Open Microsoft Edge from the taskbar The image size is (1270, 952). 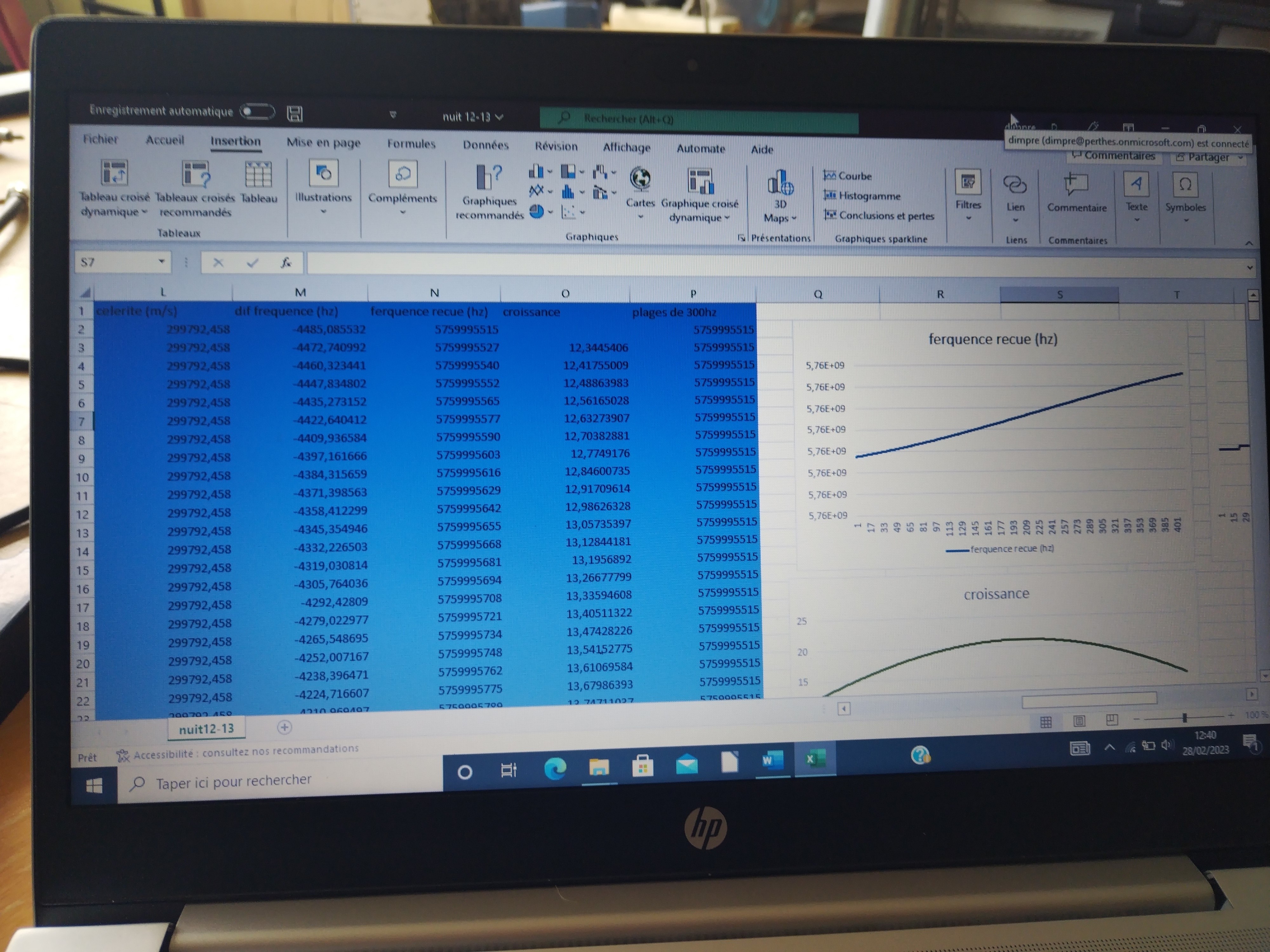(x=555, y=768)
